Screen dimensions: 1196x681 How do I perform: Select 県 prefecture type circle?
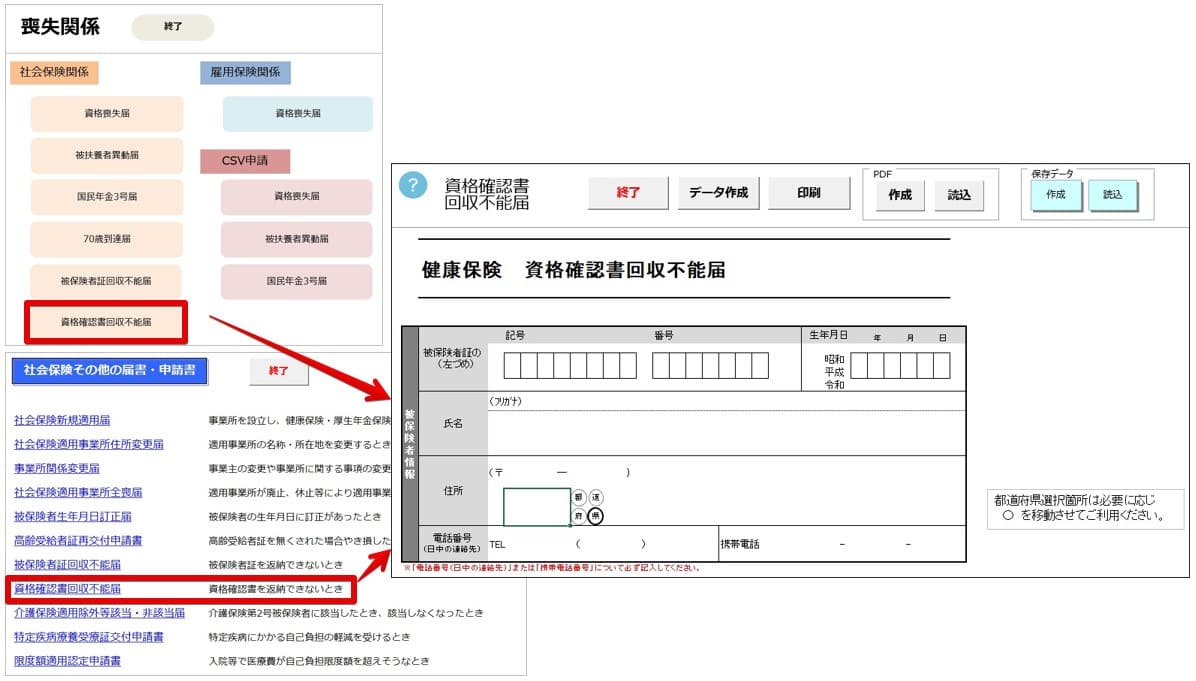click(596, 516)
